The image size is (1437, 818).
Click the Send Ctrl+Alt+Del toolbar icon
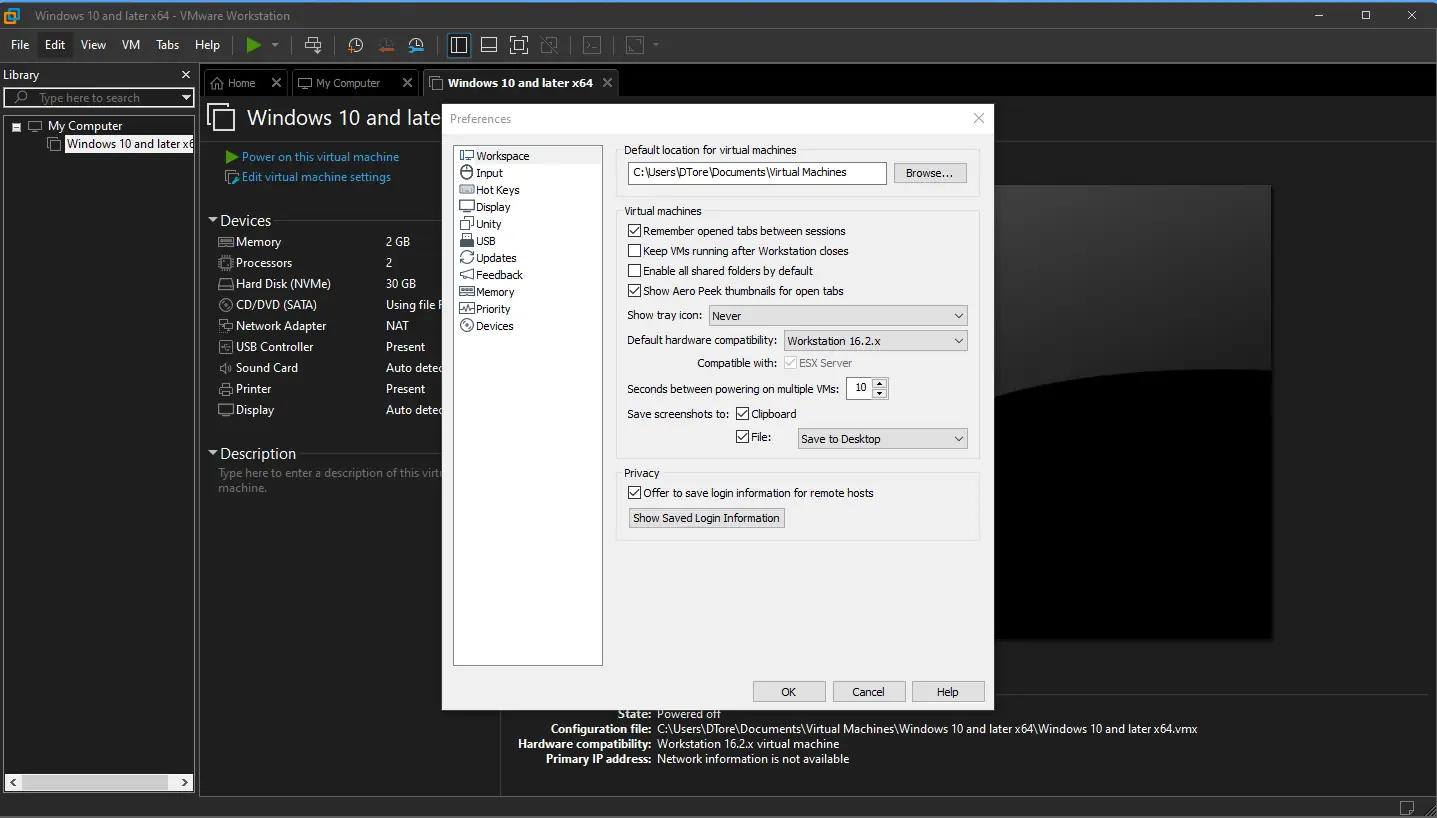coord(313,45)
